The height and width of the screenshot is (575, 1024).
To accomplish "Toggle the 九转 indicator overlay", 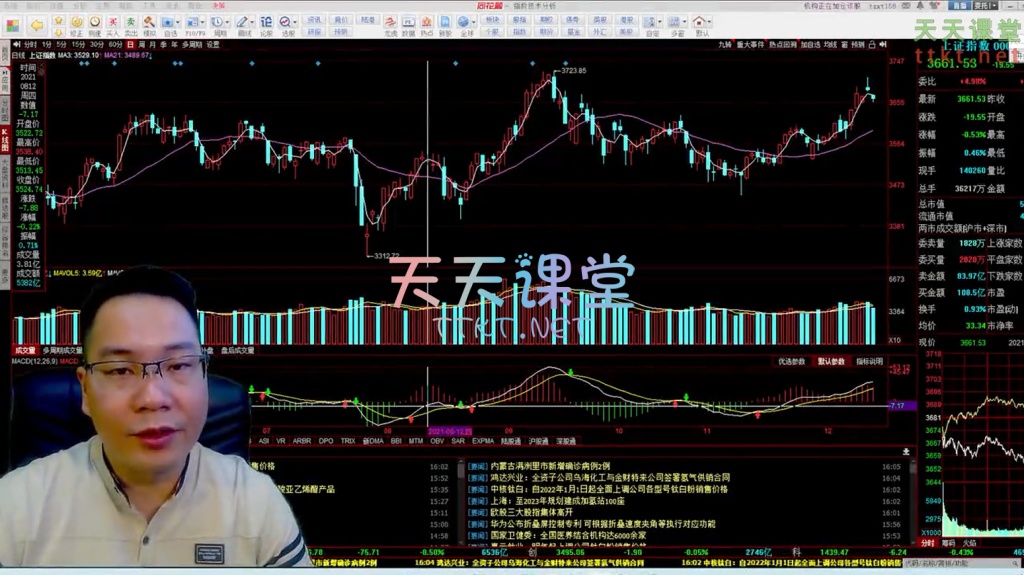I will (x=724, y=45).
